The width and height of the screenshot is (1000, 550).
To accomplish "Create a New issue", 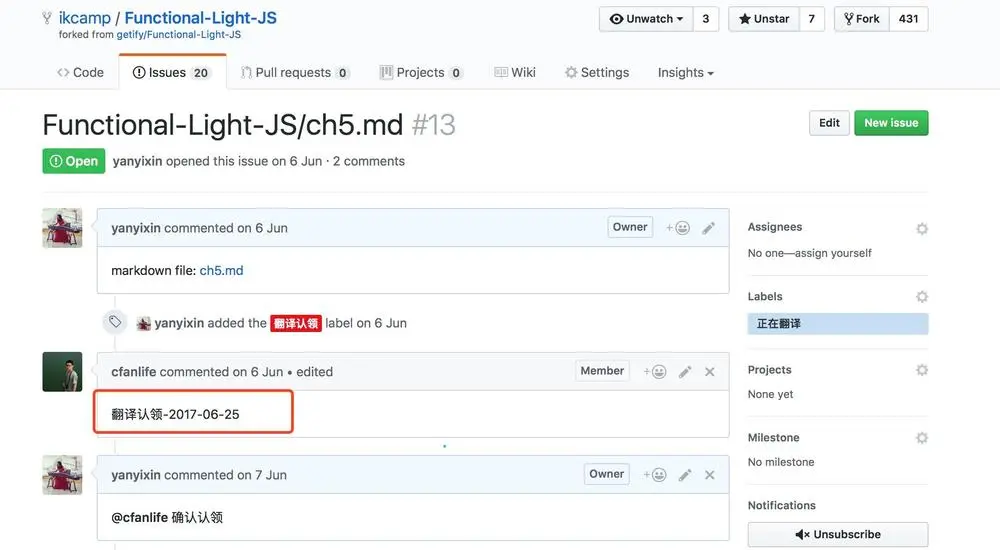I will [x=891, y=123].
